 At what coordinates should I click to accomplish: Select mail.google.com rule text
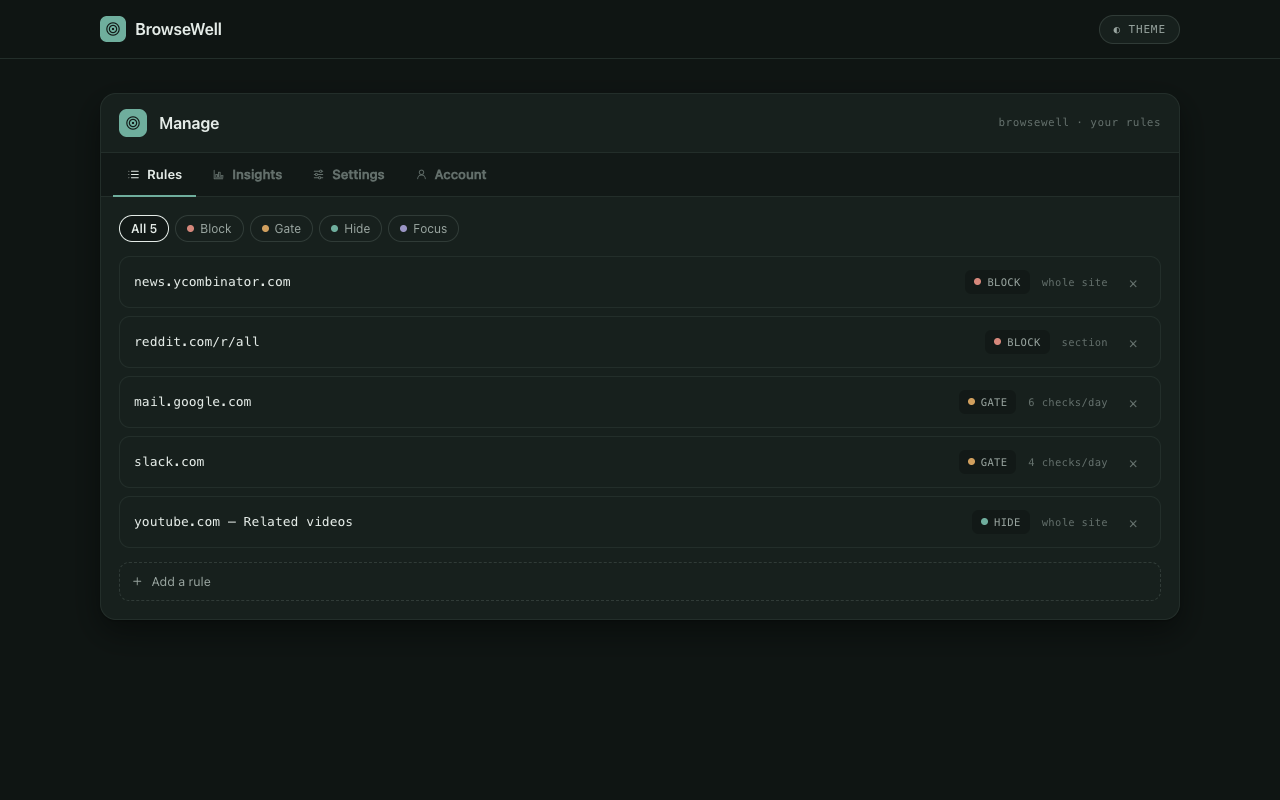[x=193, y=402]
